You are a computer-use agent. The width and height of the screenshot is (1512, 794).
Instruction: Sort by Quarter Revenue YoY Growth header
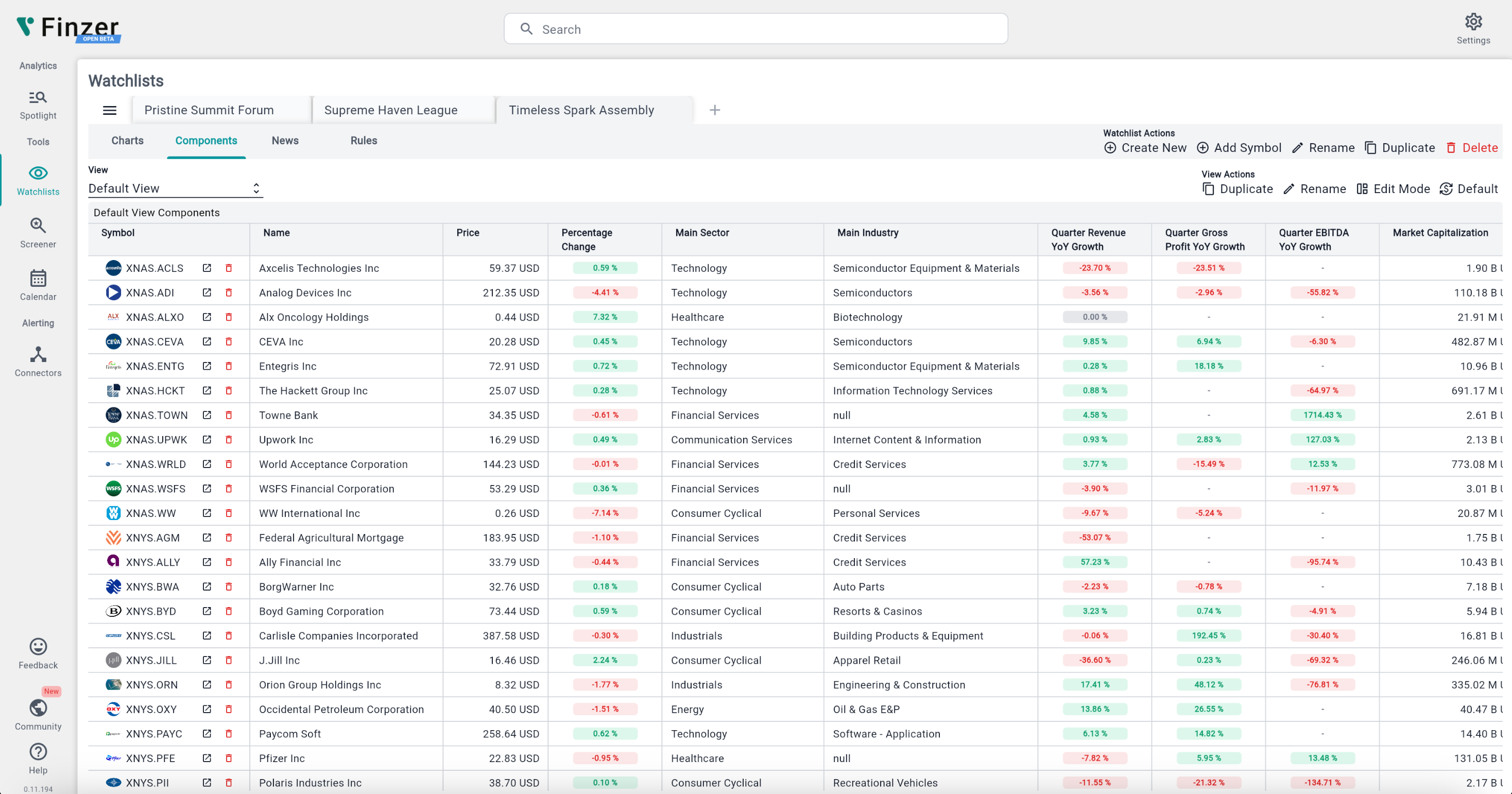point(1088,240)
